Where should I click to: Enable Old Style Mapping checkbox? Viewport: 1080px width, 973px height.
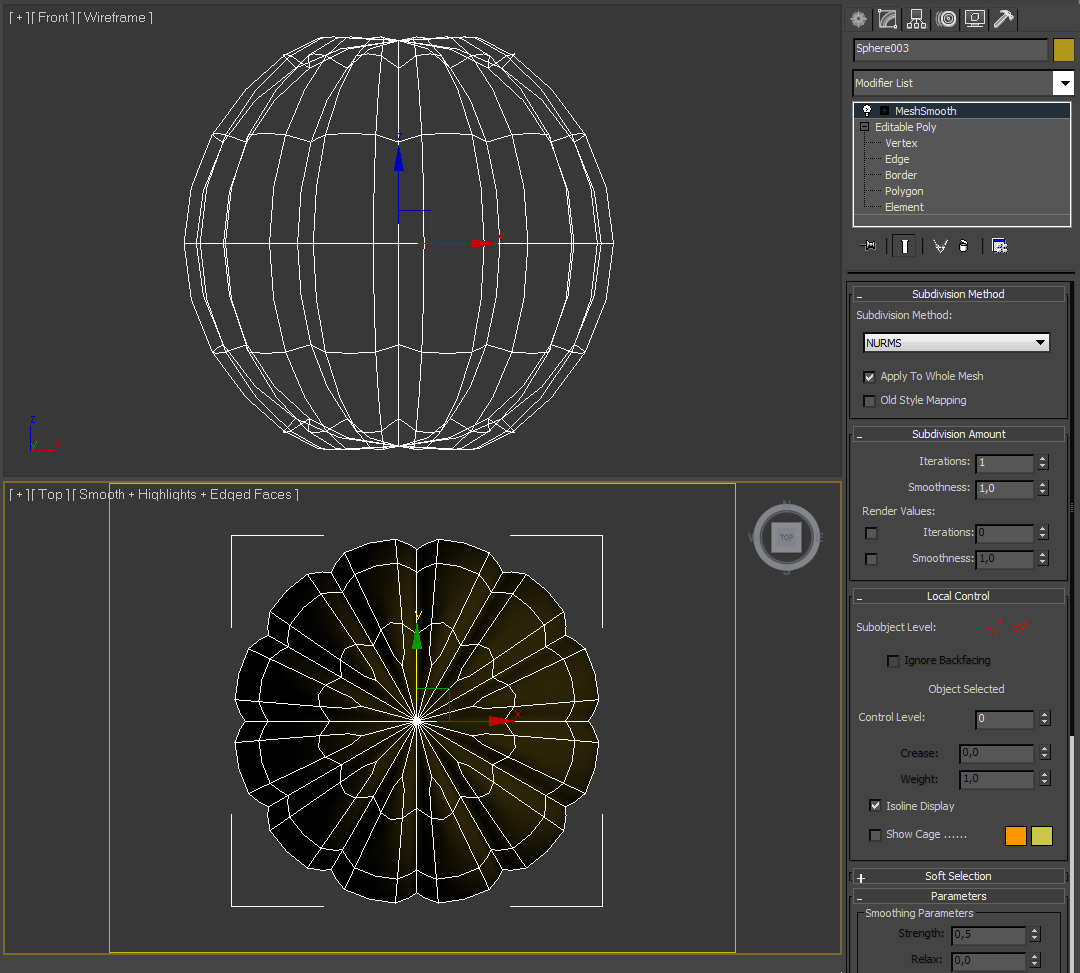[869, 401]
